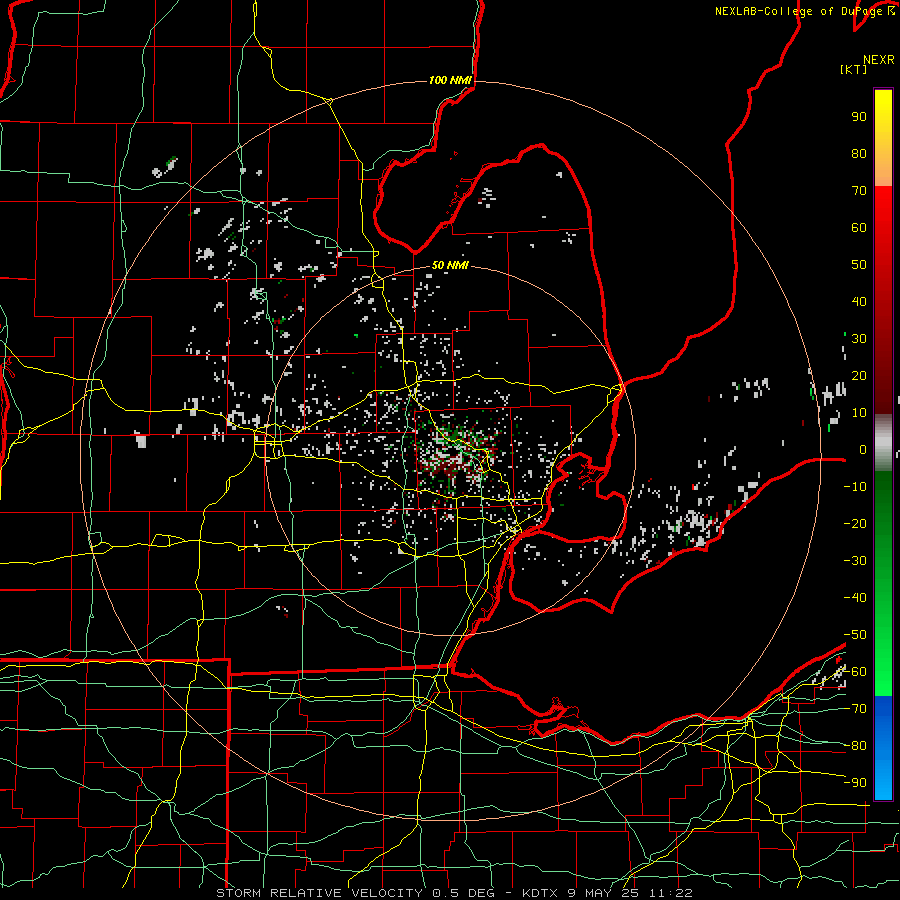
Task: Click the STORM RELATIVE VELOCITY title text
Action: pyautogui.click(x=319, y=893)
